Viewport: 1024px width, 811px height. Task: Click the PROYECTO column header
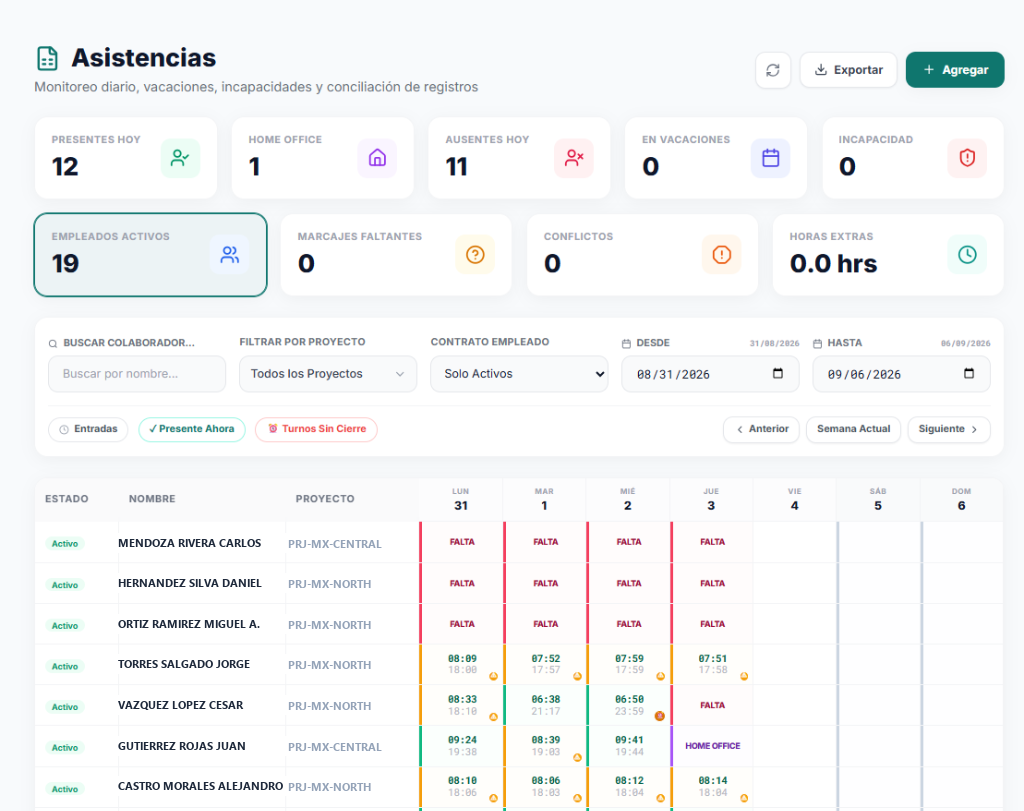coord(325,499)
